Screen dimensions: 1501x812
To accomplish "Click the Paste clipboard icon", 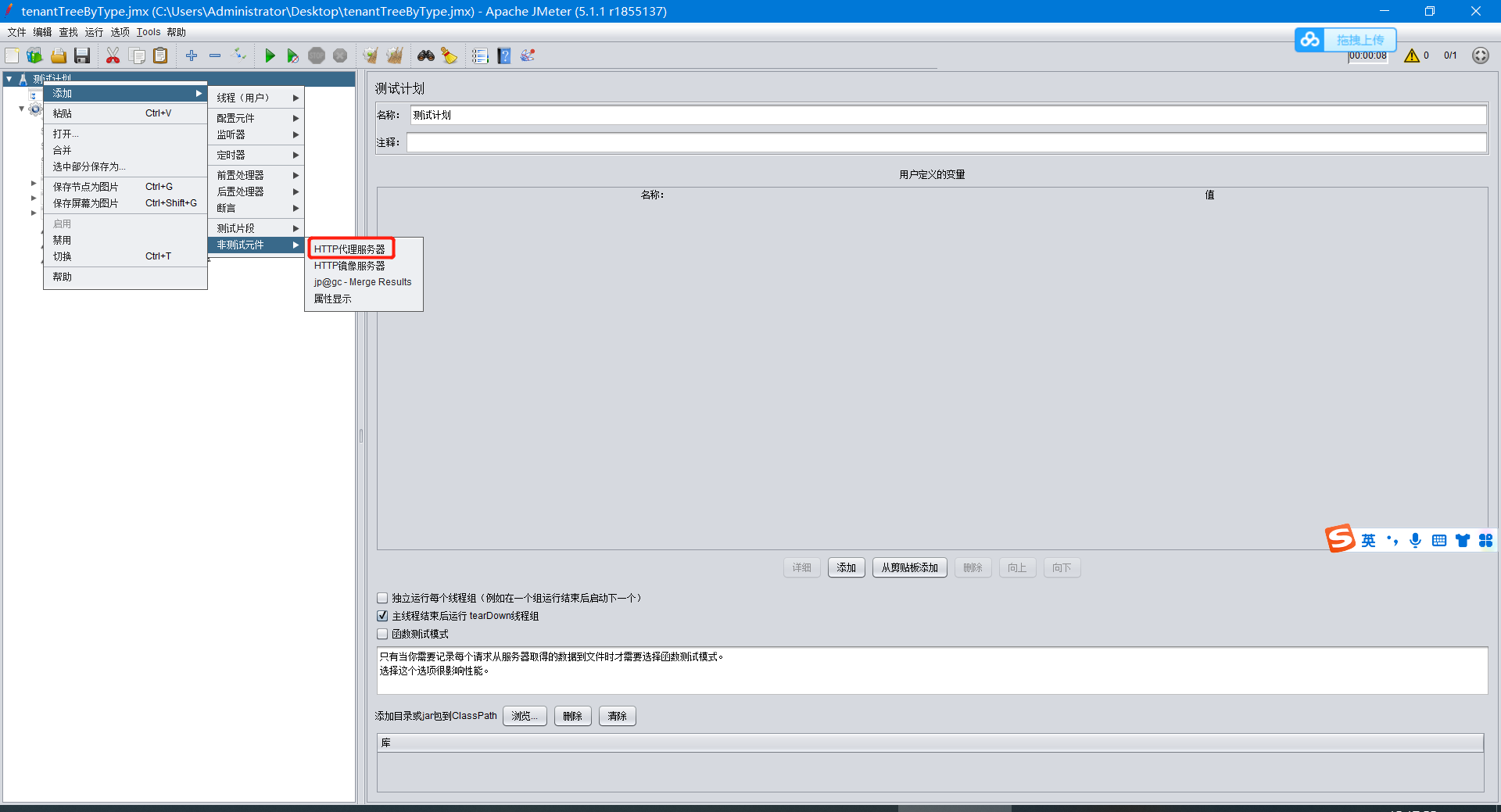I will pyautogui.click(x=160, y=55).
